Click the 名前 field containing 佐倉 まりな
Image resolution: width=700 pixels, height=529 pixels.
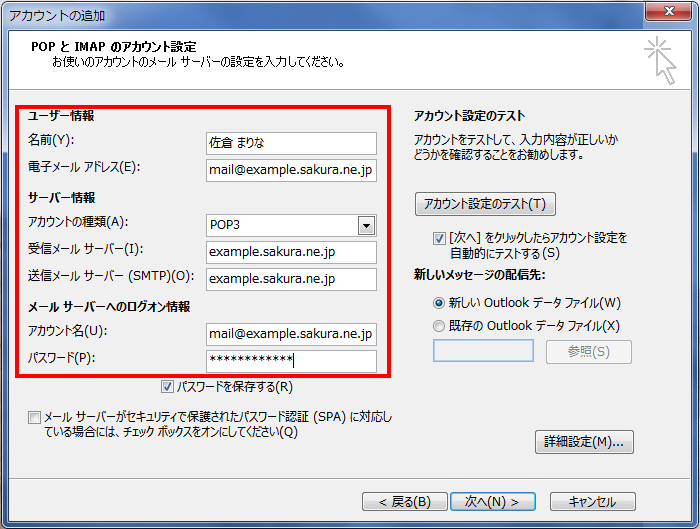pos(290,143)
